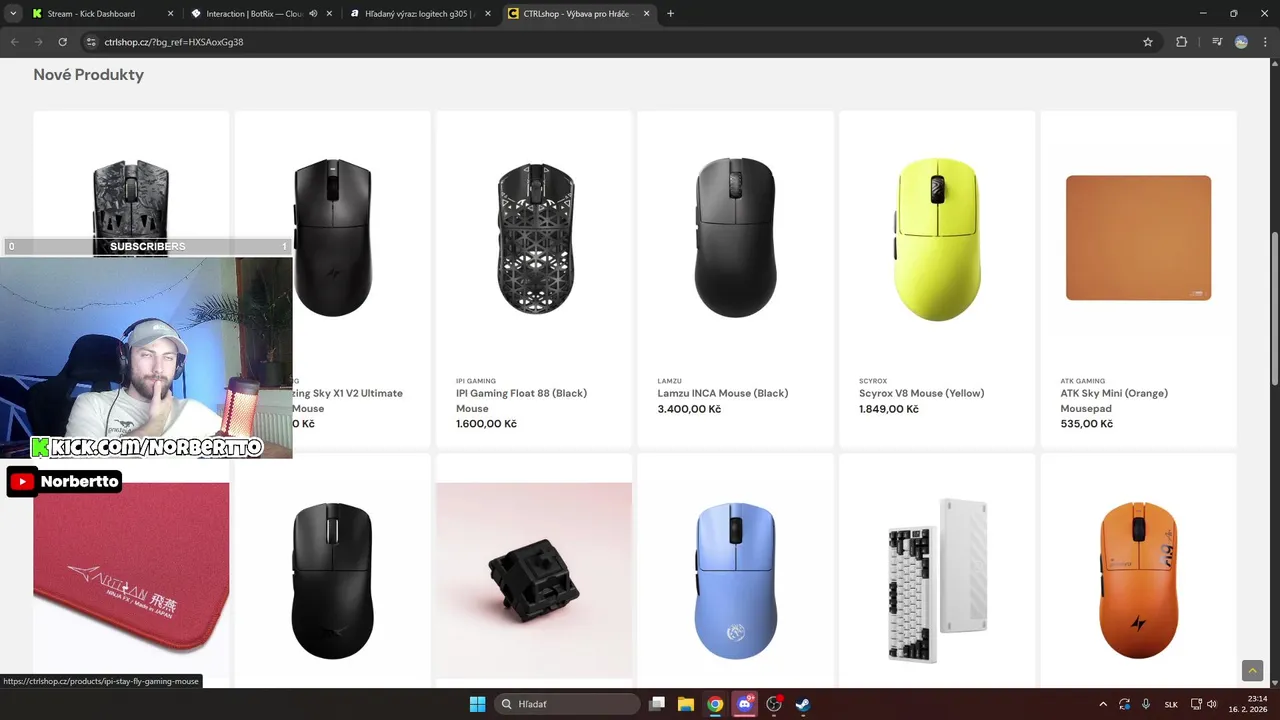The height and width of the screenshot is (720, 1280).
Task: Open Discord from the taskbar
Action: pos(744,704)
